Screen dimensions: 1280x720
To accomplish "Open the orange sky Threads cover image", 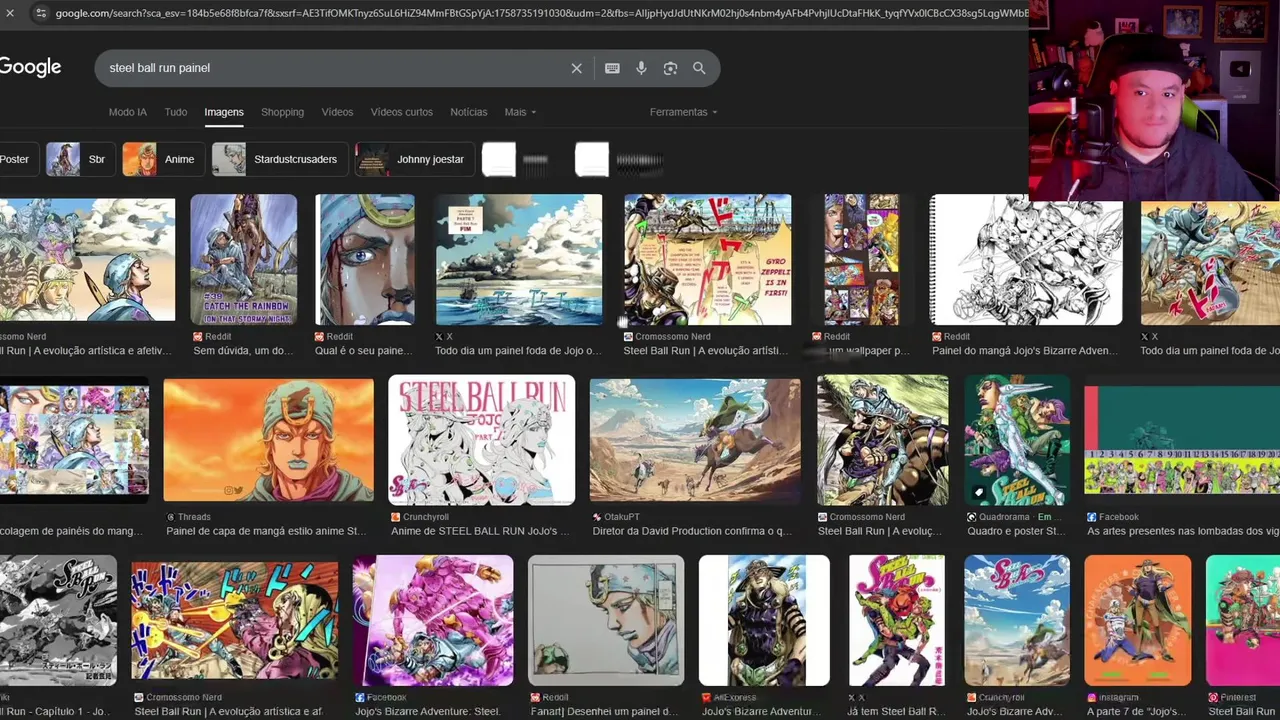I will click(268, 440).
